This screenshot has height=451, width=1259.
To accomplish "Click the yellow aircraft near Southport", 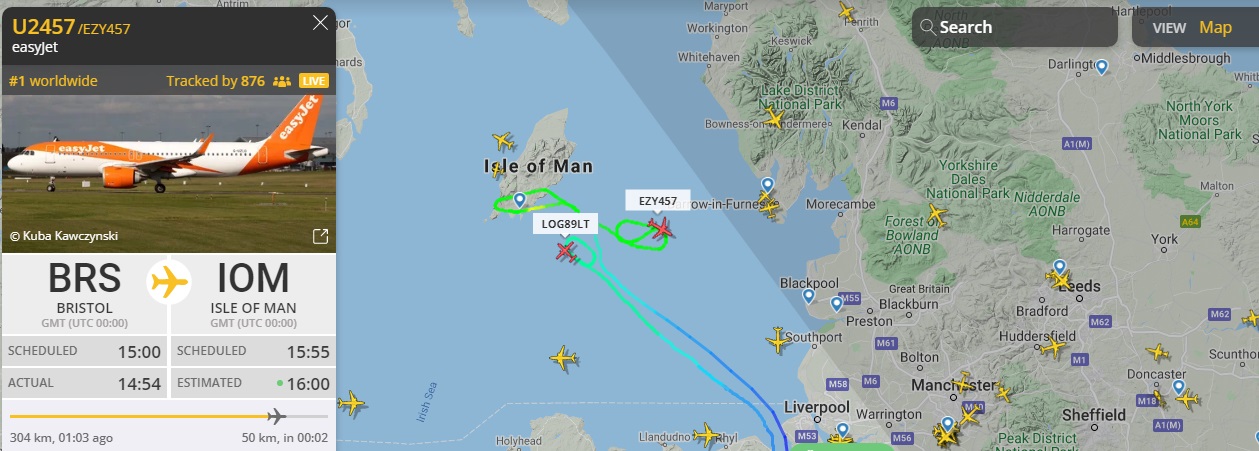I will click(779, 340).
